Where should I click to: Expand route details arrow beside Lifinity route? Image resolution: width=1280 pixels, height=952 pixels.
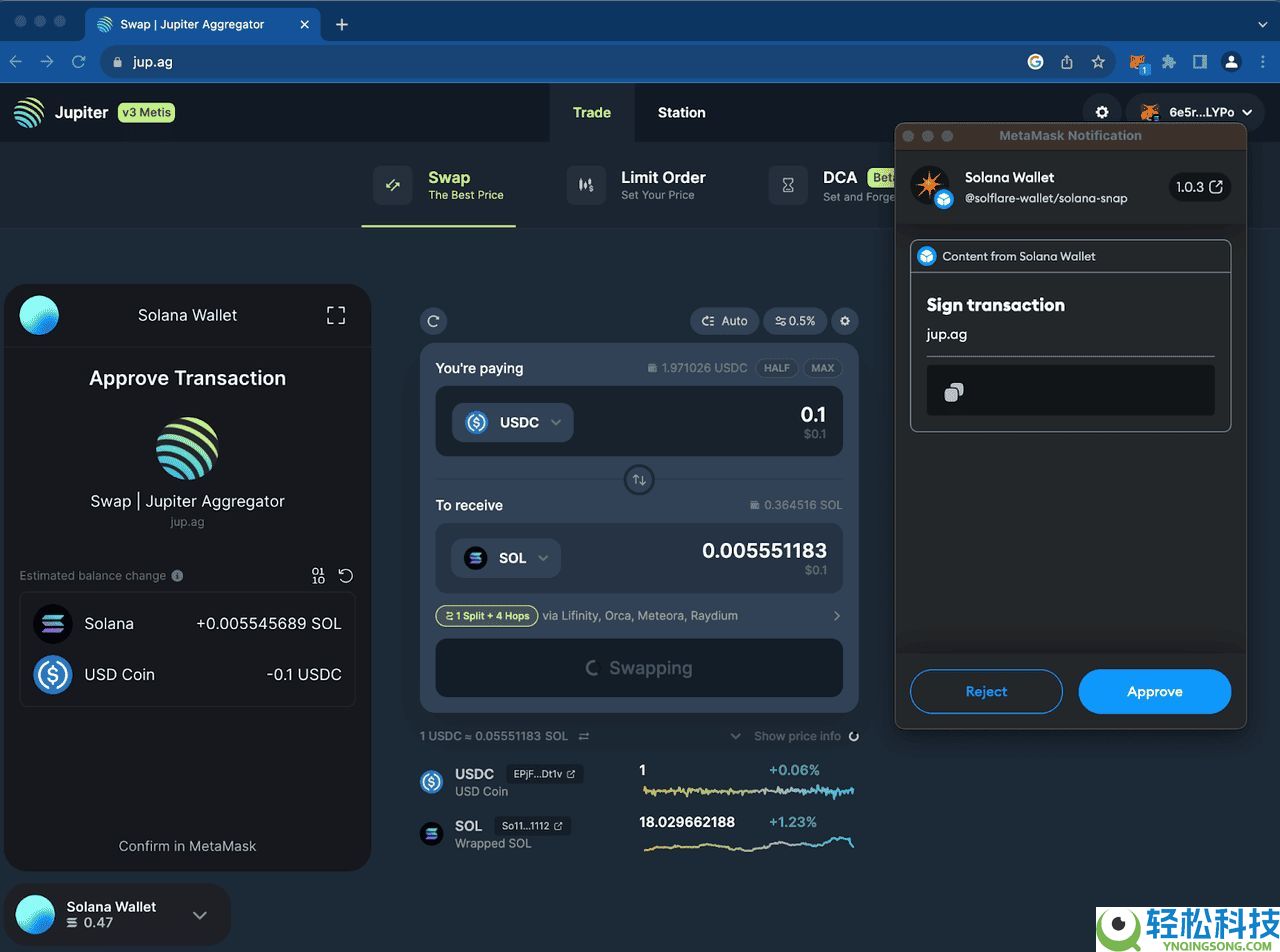[x=837, y=616]
